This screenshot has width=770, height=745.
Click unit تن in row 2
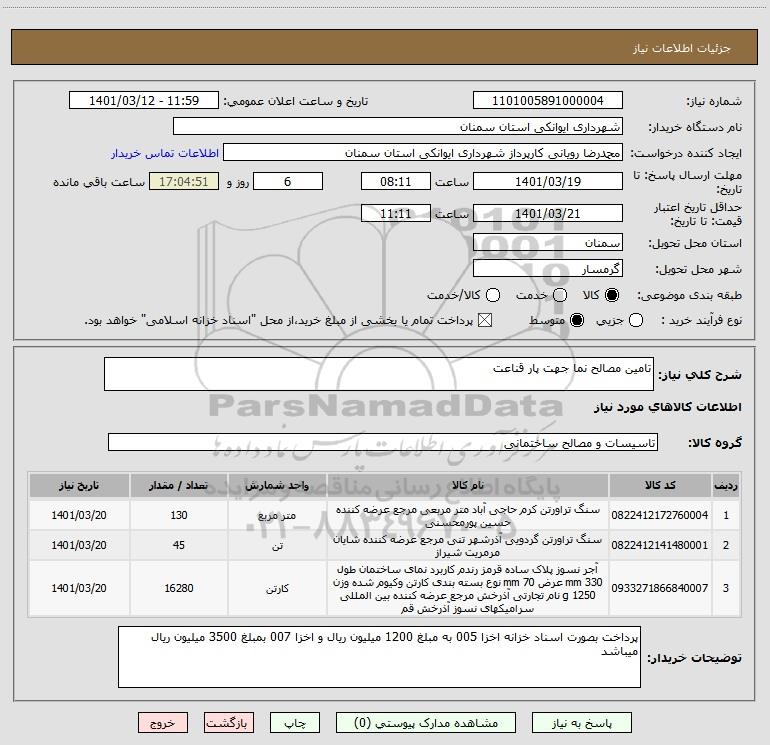(277, 546)
